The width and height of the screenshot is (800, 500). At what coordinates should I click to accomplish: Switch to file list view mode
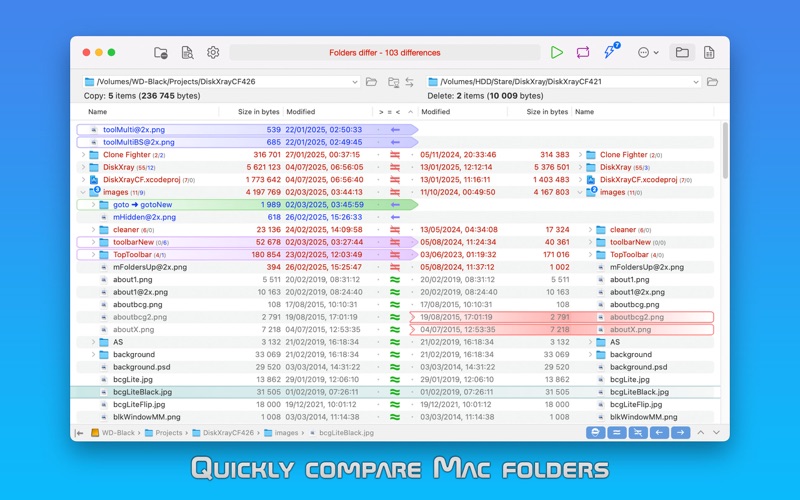pos(709,53)
